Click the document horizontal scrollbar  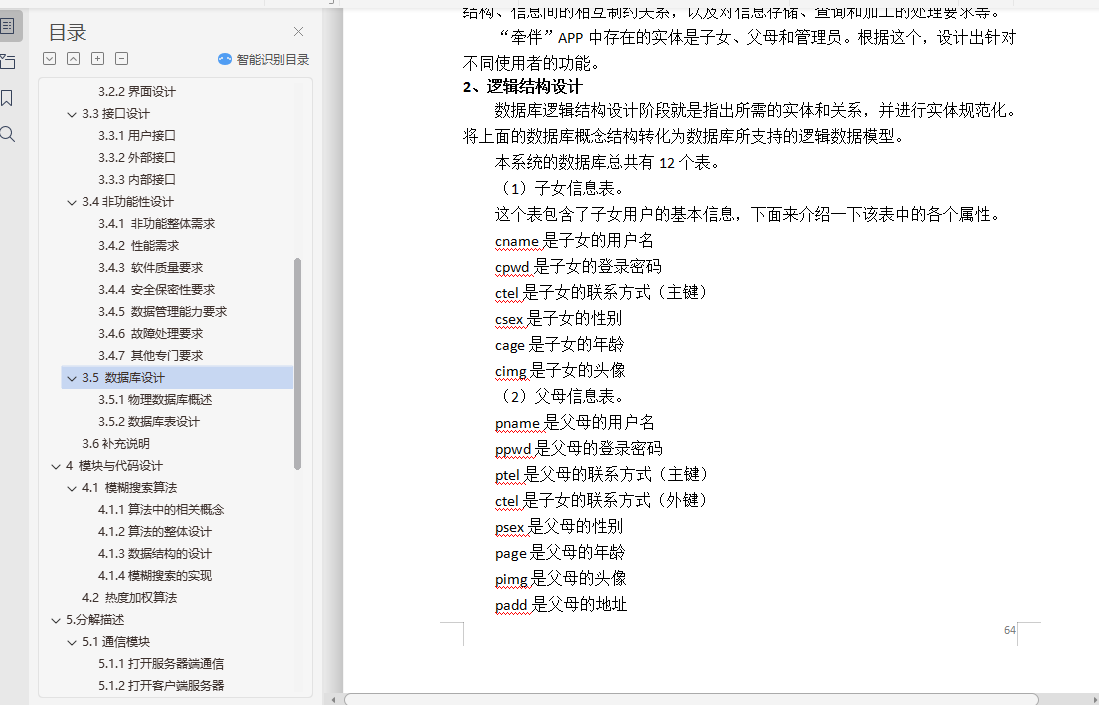point(691,699)
